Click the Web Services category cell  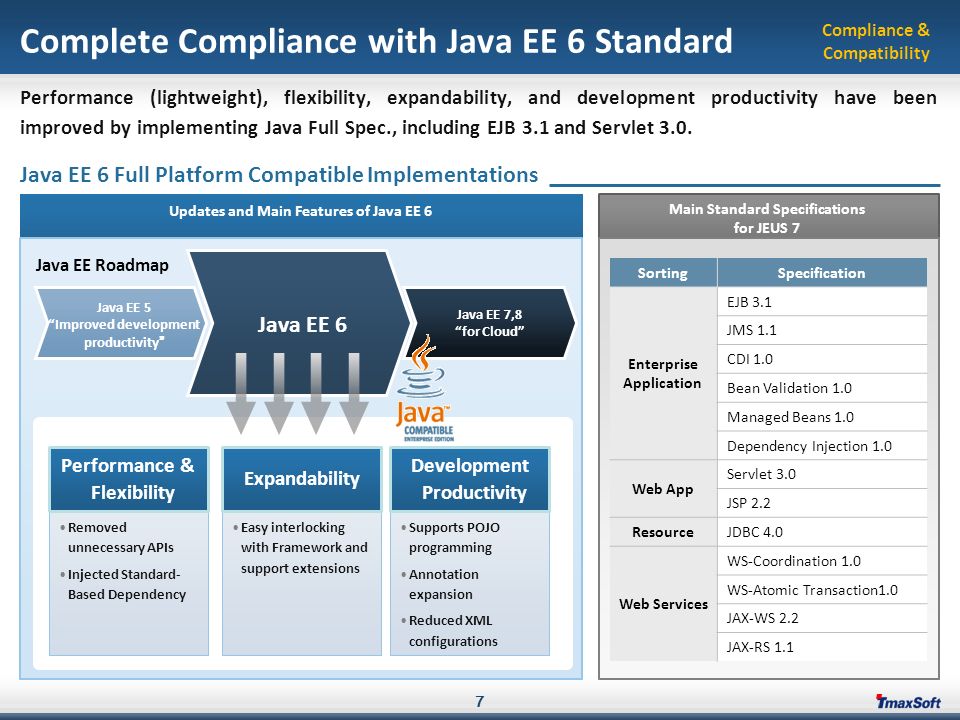click(x=662, y=604)
